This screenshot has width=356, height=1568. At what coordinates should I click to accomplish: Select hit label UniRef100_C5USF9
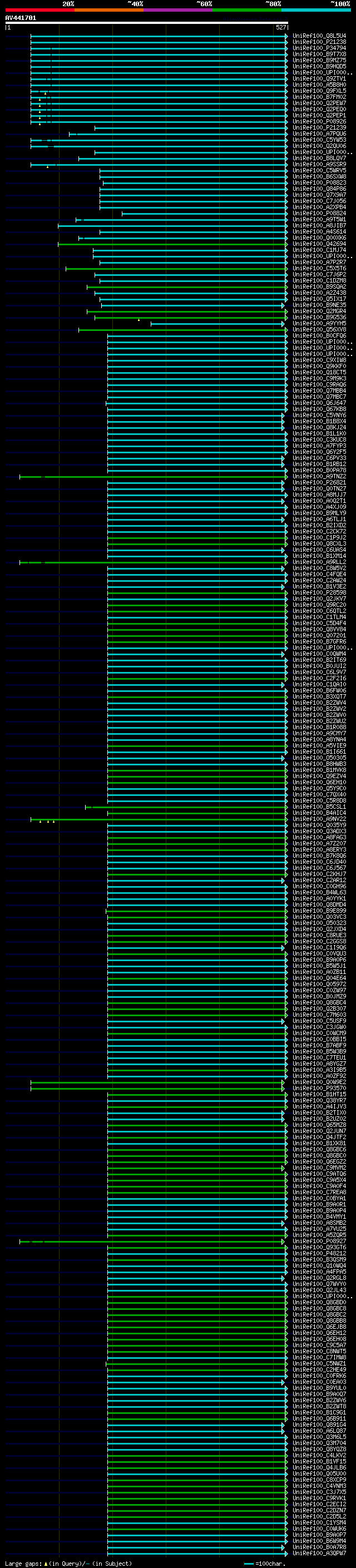tap(319, 1021)
